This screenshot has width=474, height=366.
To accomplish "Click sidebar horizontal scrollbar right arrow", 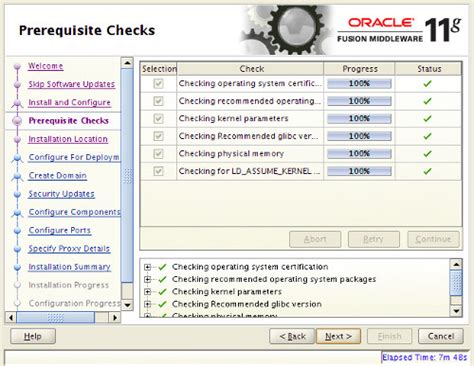I will pyautogui.click(x=115, y=317).
